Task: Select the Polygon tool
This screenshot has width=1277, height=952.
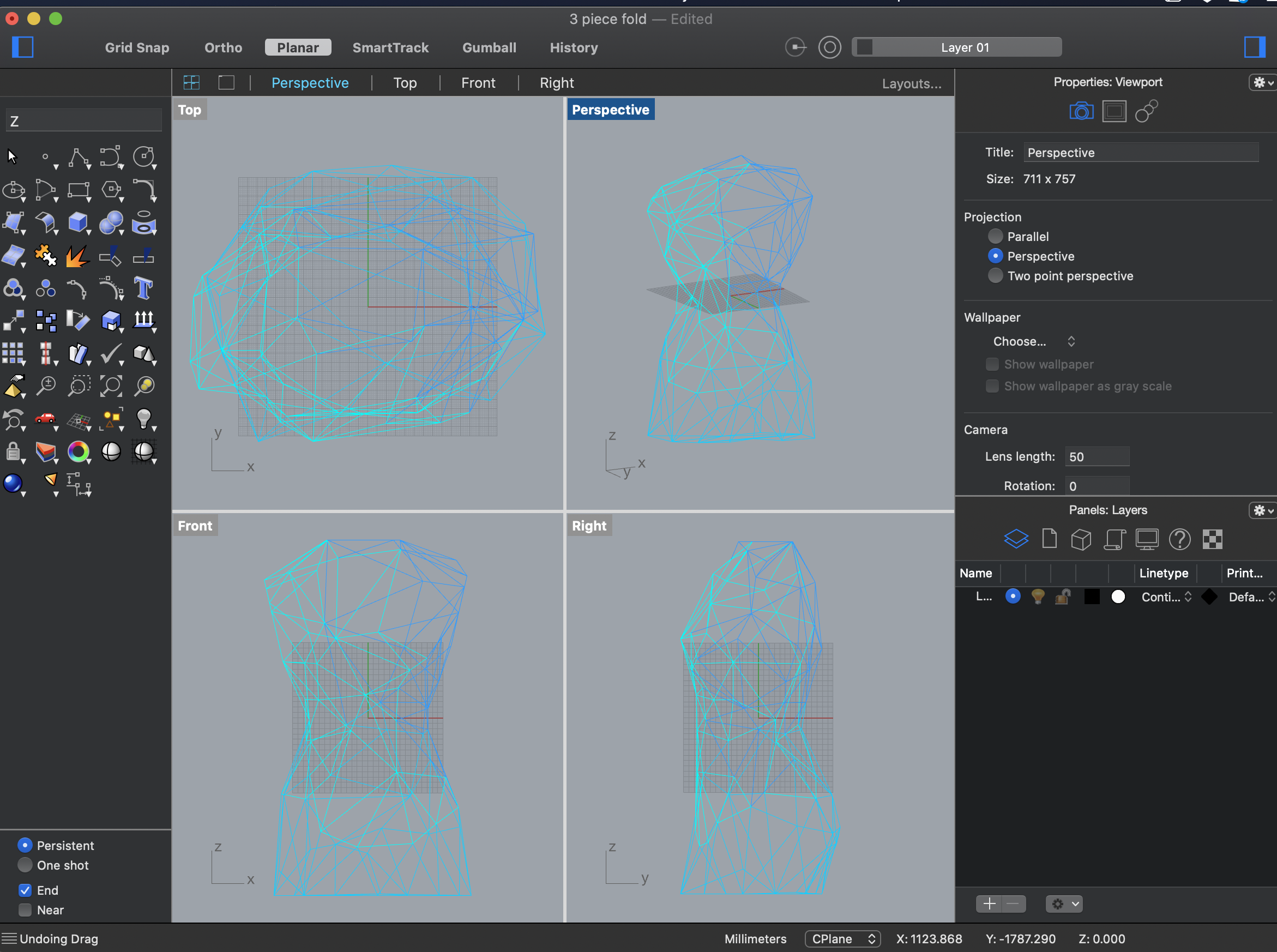Action: (x=111, y=190)
